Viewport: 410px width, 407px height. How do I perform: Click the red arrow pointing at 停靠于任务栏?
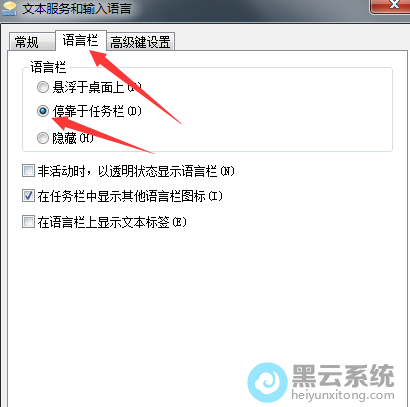103,135
